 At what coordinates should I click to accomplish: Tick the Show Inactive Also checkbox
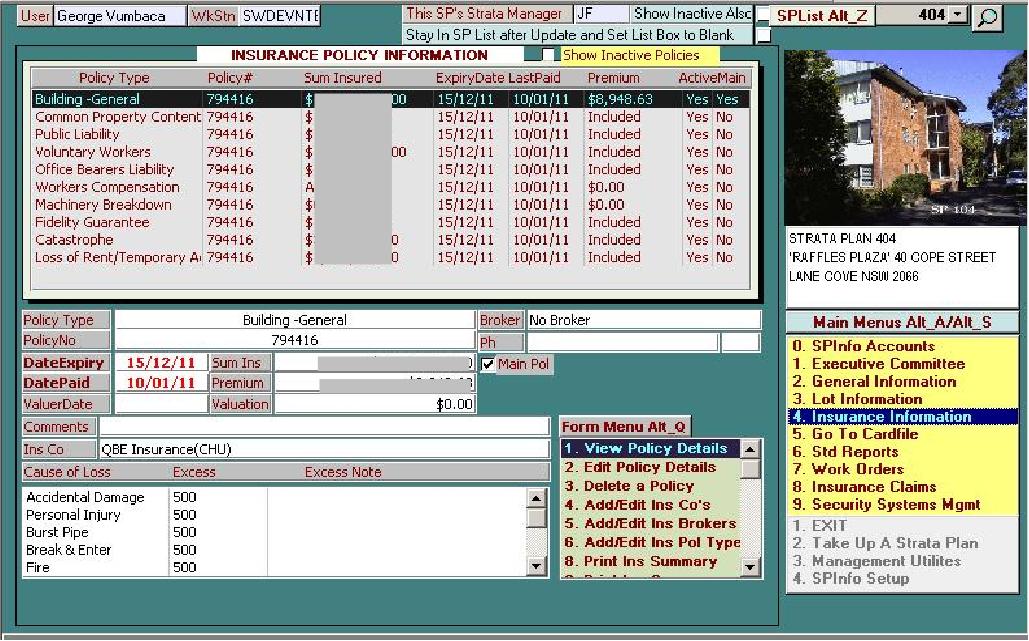[764, 15]
